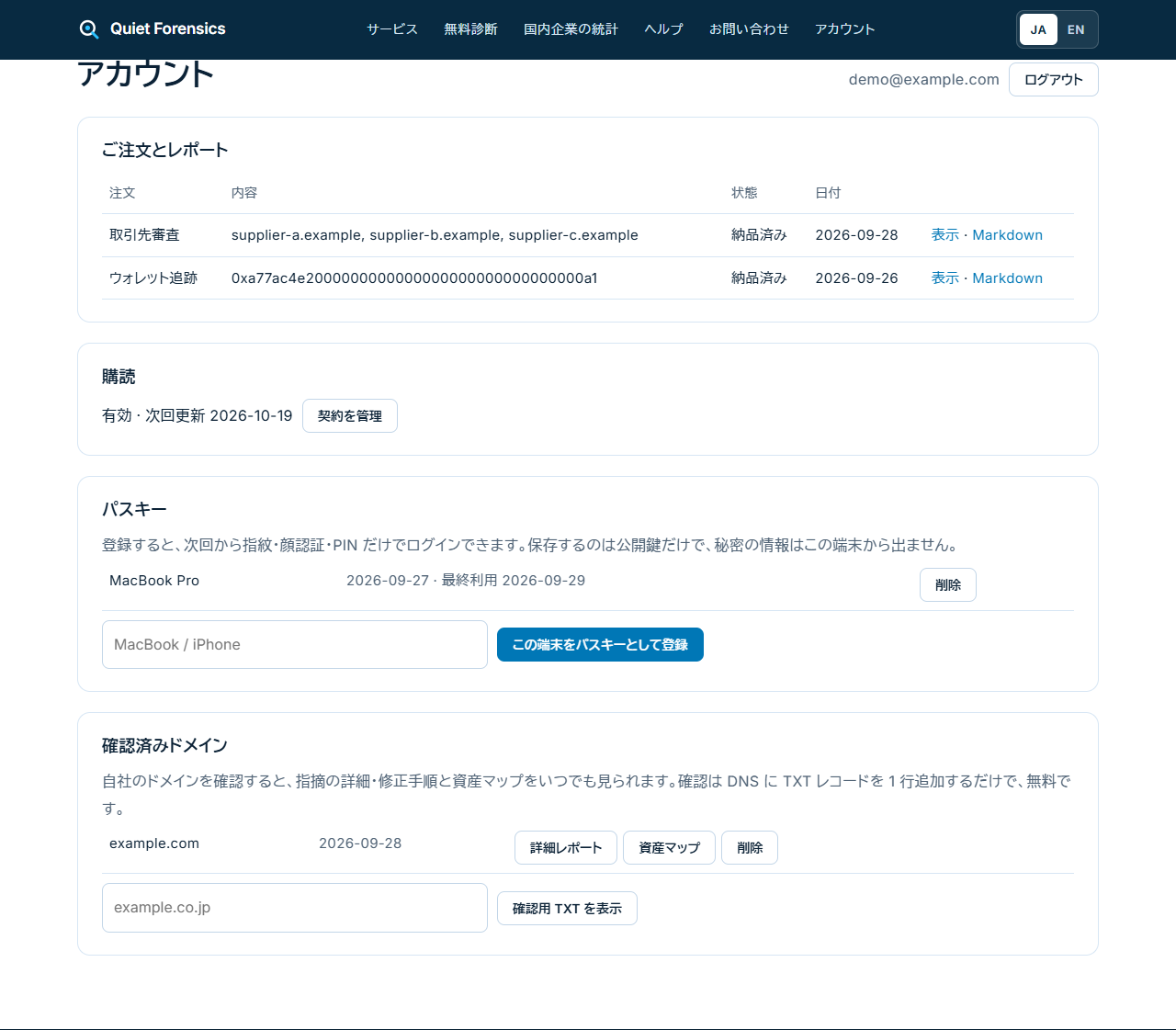Click the 状態 column header
1176x1030 pixels.
click(x=744, y=193)
